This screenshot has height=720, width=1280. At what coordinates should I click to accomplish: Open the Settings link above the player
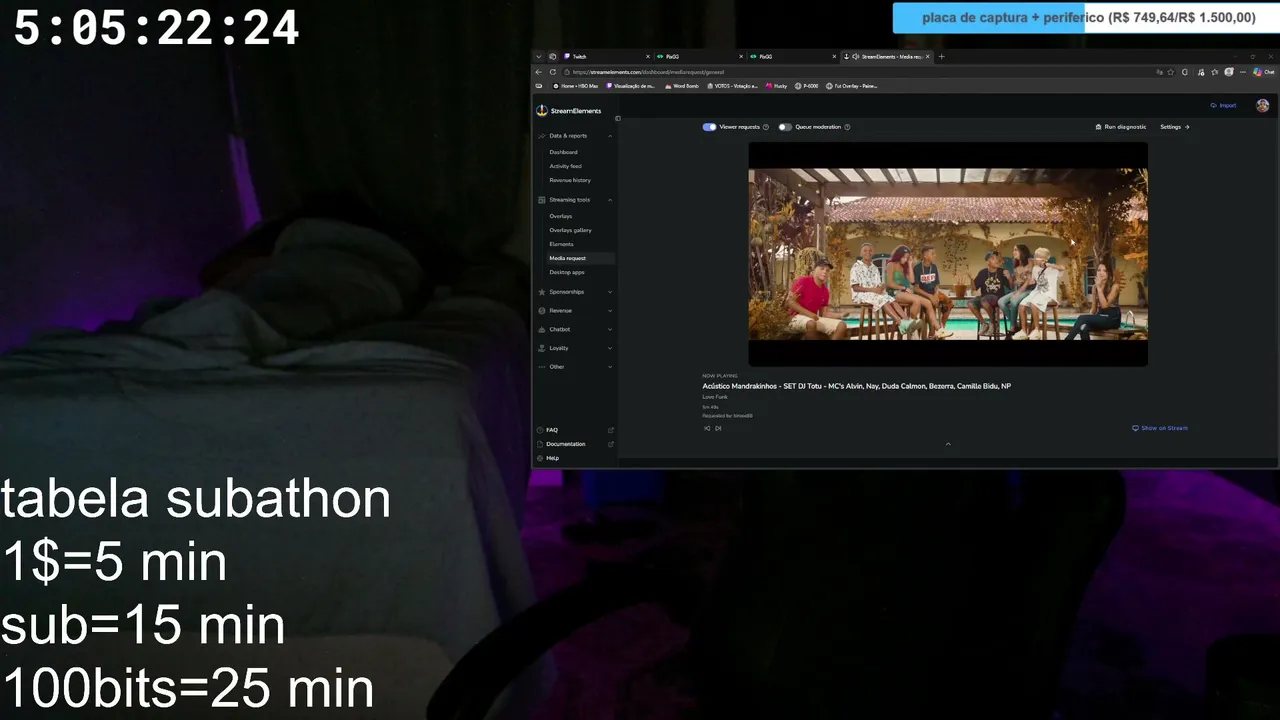[1174, 127]
